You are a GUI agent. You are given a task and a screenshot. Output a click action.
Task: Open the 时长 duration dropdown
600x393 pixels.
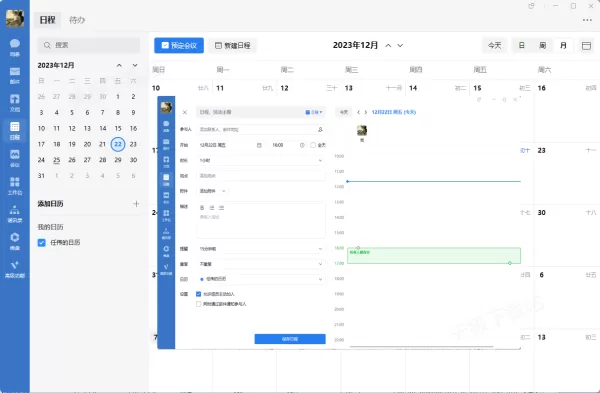pyautogui.click(x=261, y=160)
